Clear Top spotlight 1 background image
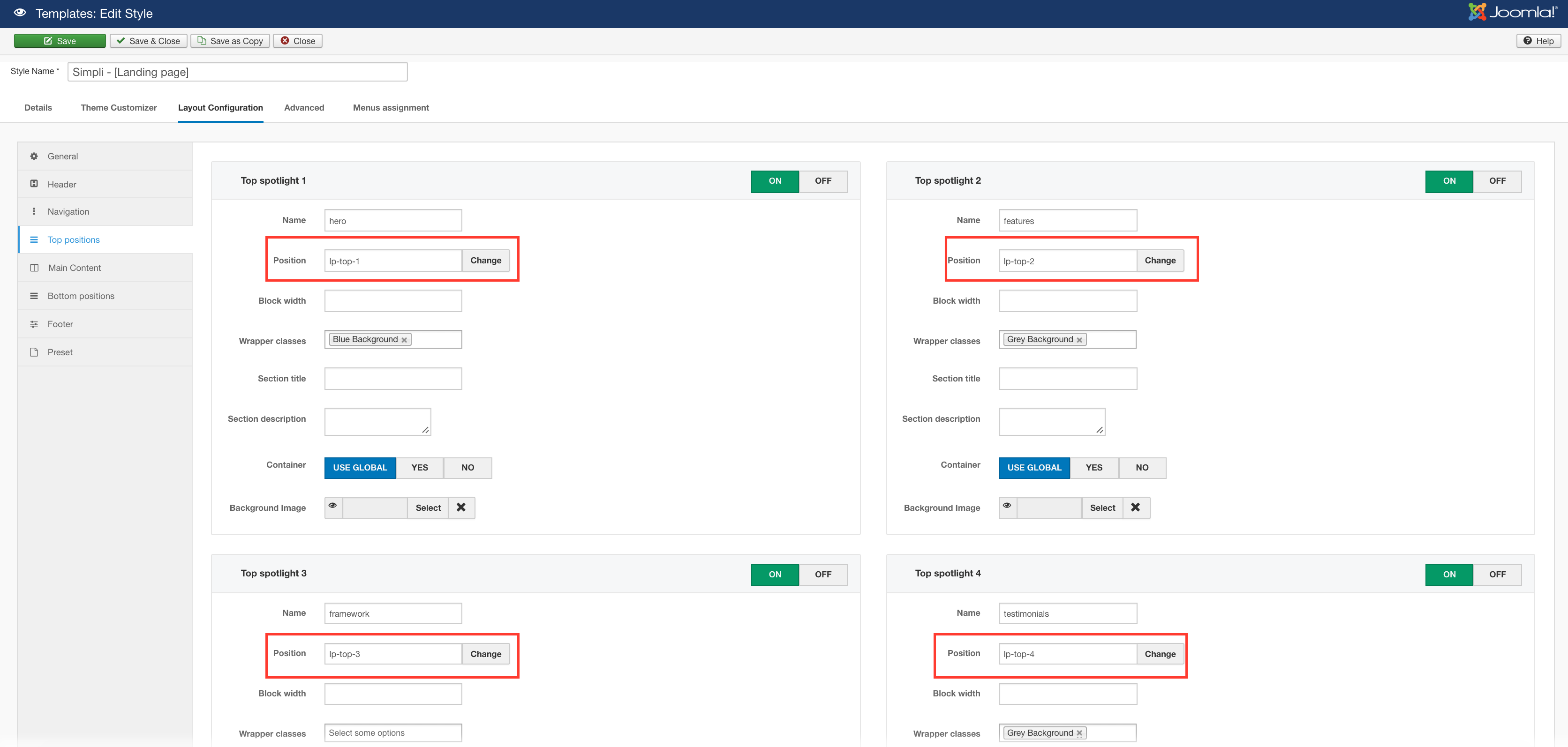The height and width of the screenshot is (747, 1568). click(461, 508)
